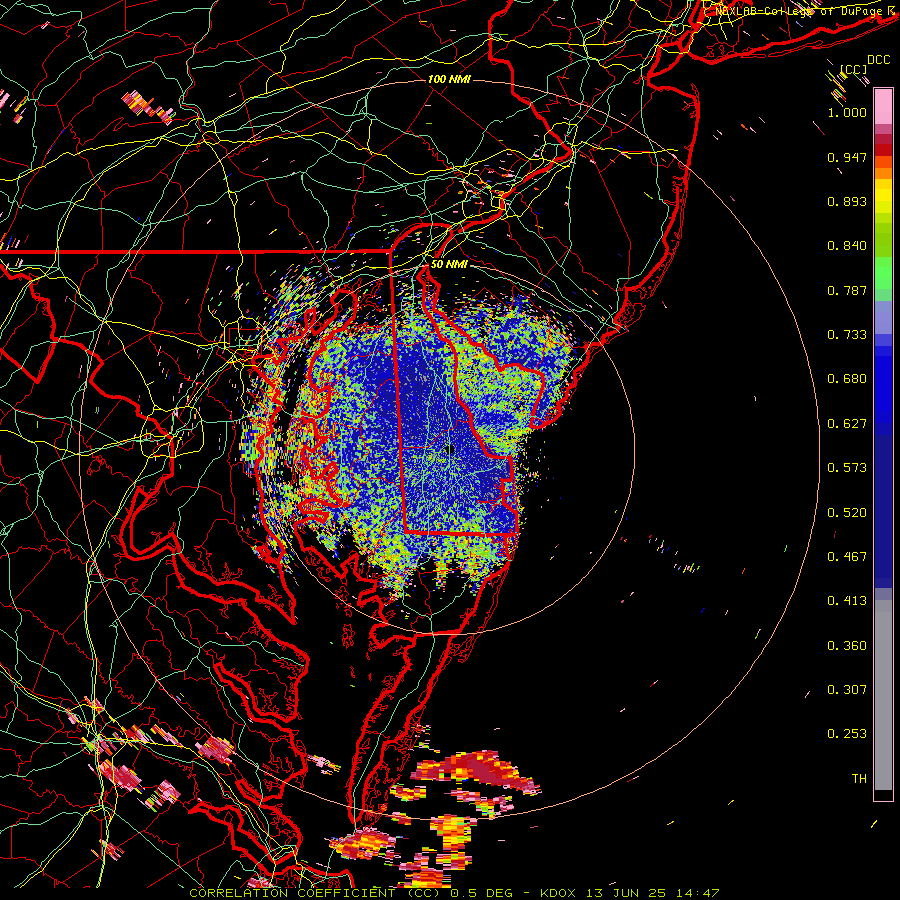This screenshot has width=900, height=900.
Task: Select the 0.787 scale value
Action: (x=847, y=290)
